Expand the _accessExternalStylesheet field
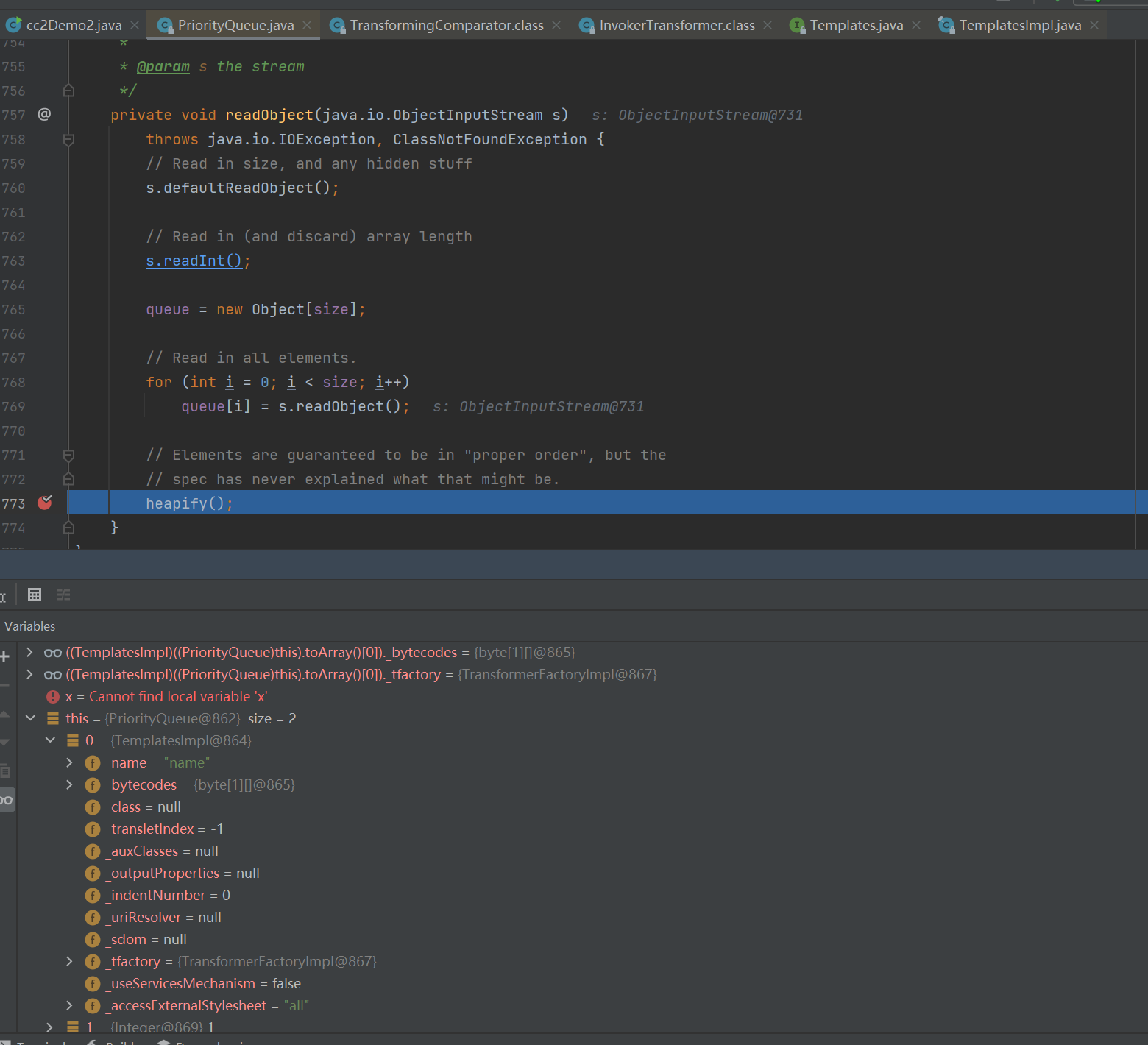This screenshot has height=1045, width=1148. coord(69,1005)
